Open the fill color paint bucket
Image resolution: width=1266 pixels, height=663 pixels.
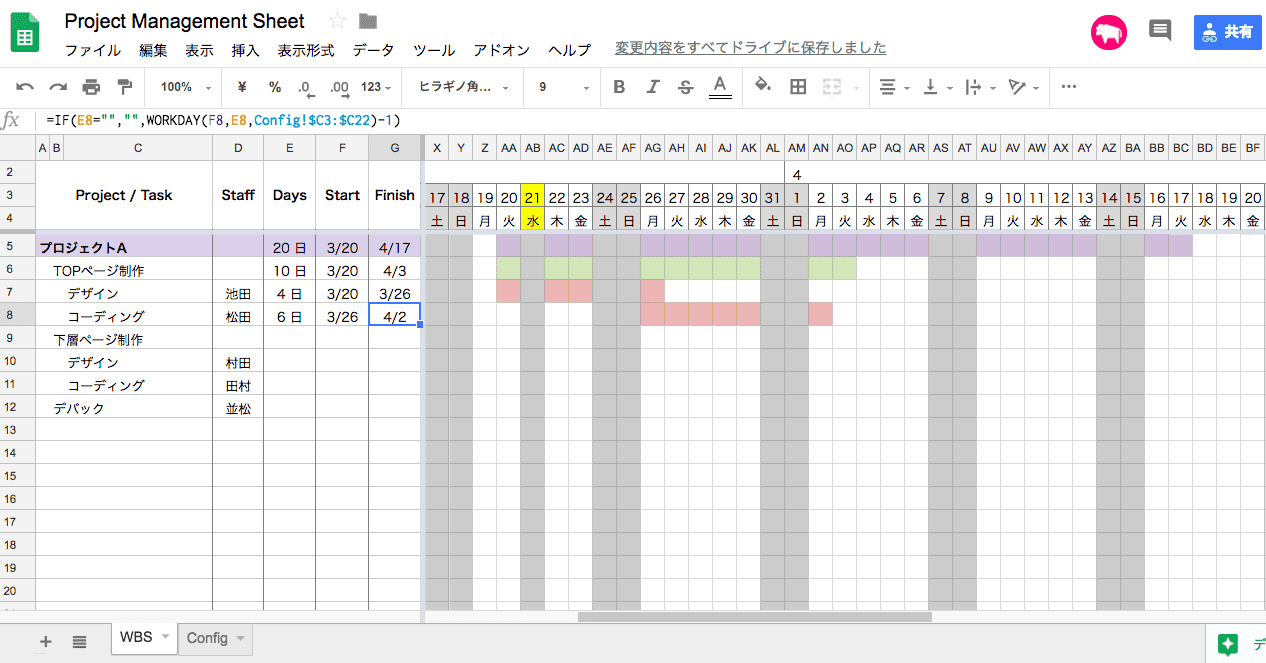tap(763, 87)
